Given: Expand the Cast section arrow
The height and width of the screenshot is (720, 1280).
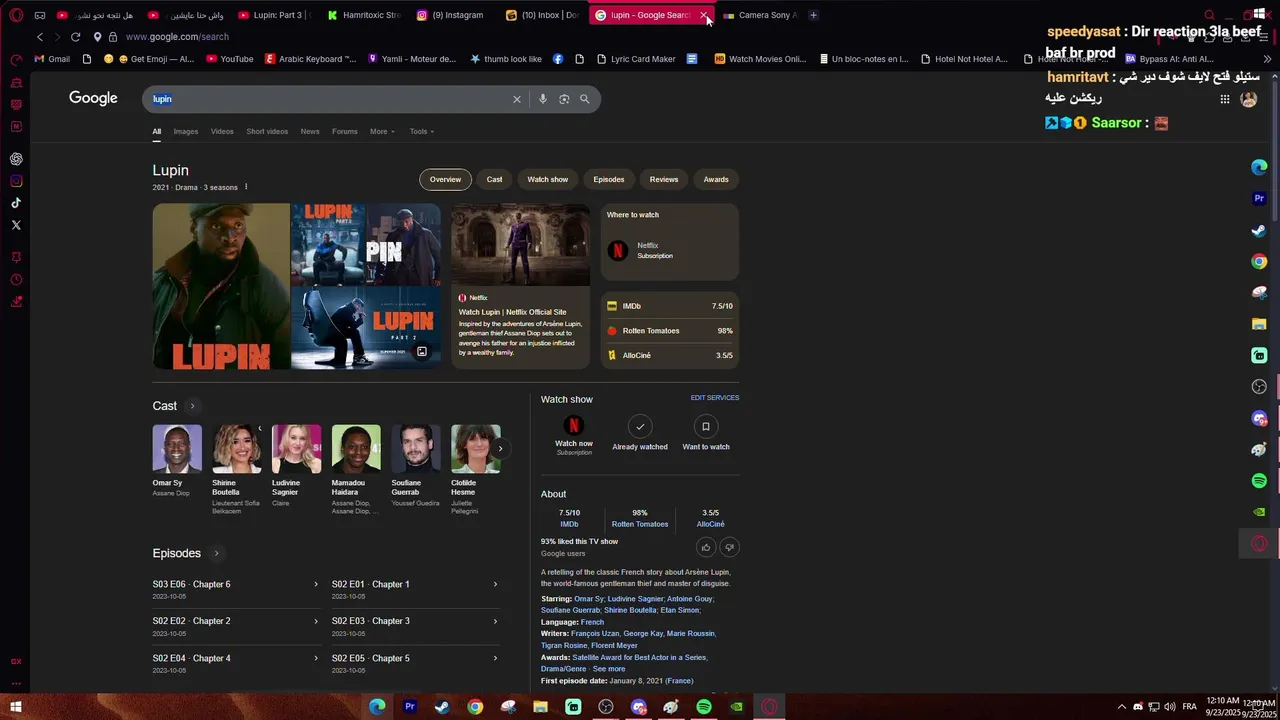Looking at the screenshot, I should (x=192, y=406).
